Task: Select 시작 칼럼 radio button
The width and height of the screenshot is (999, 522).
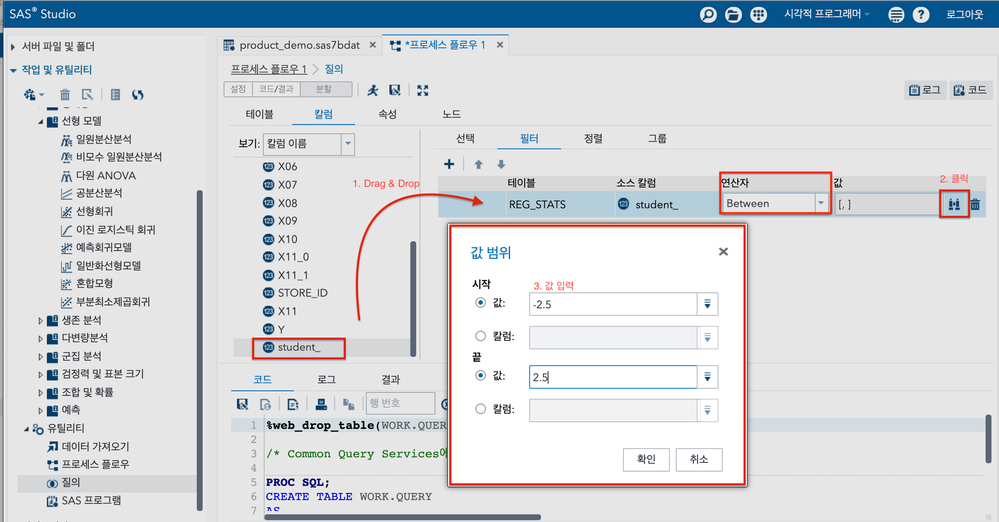Action: 480,336
